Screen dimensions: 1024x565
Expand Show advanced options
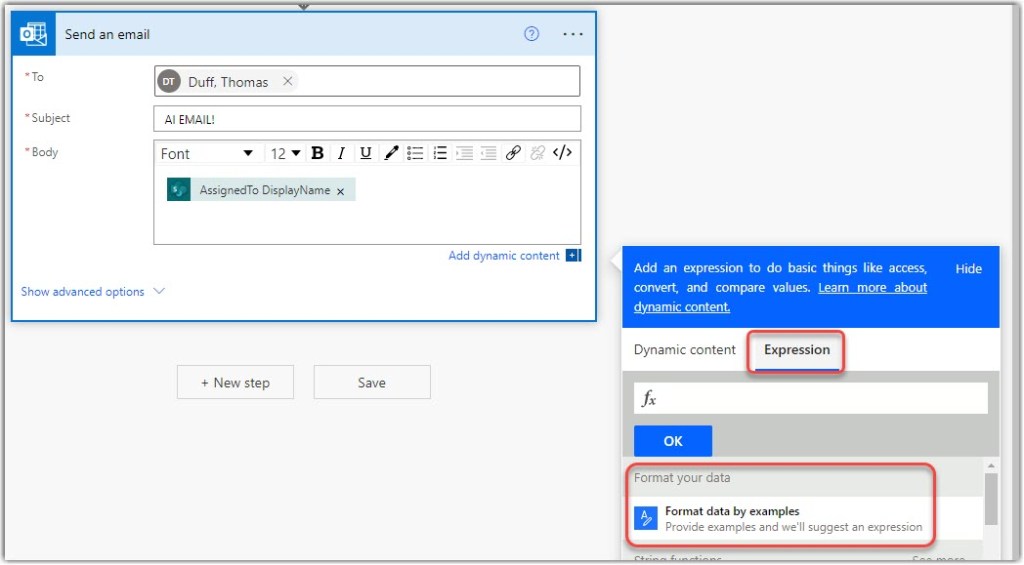tap(93, 292)
